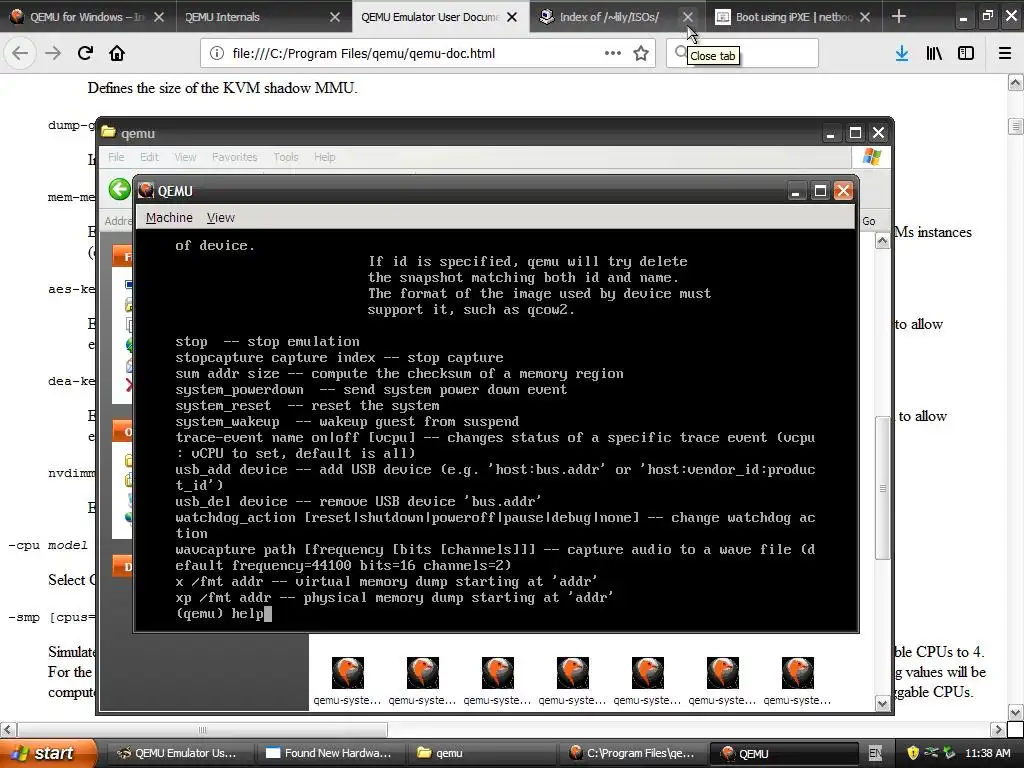Click the browser Back arrow button

pos(20,53)
